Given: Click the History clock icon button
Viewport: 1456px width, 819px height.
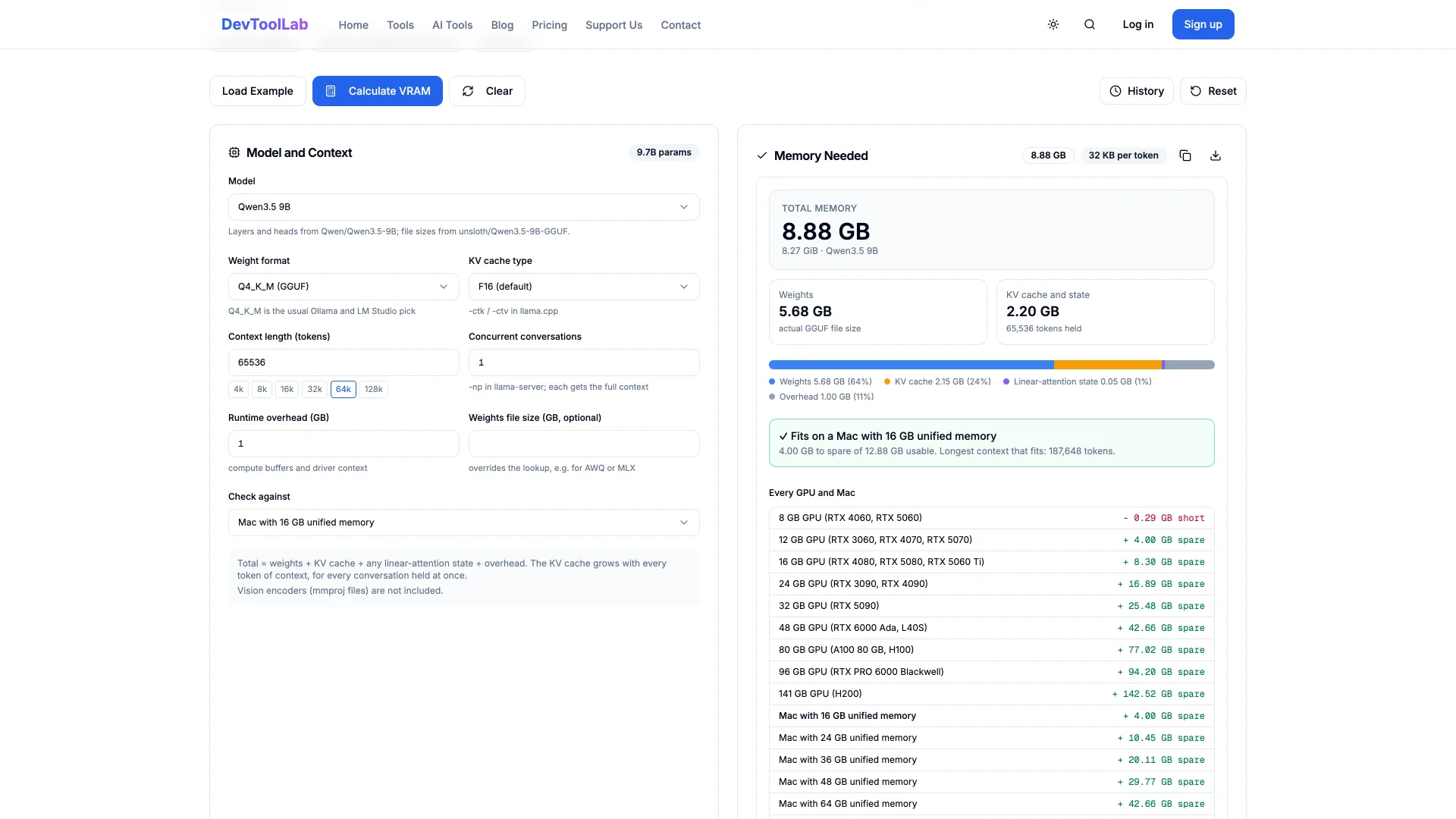Looking at the screenshot, I should tap(1137, 91).
